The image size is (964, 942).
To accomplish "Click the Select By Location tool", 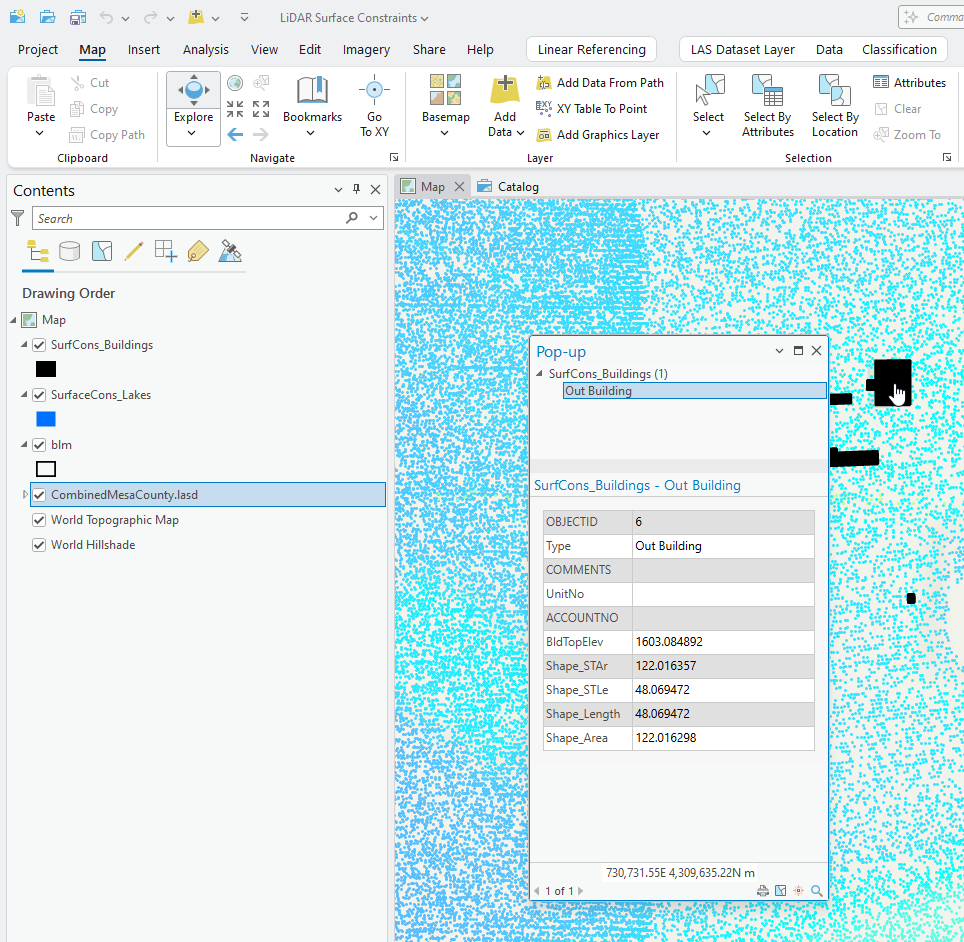I will (x=834, y=105).
